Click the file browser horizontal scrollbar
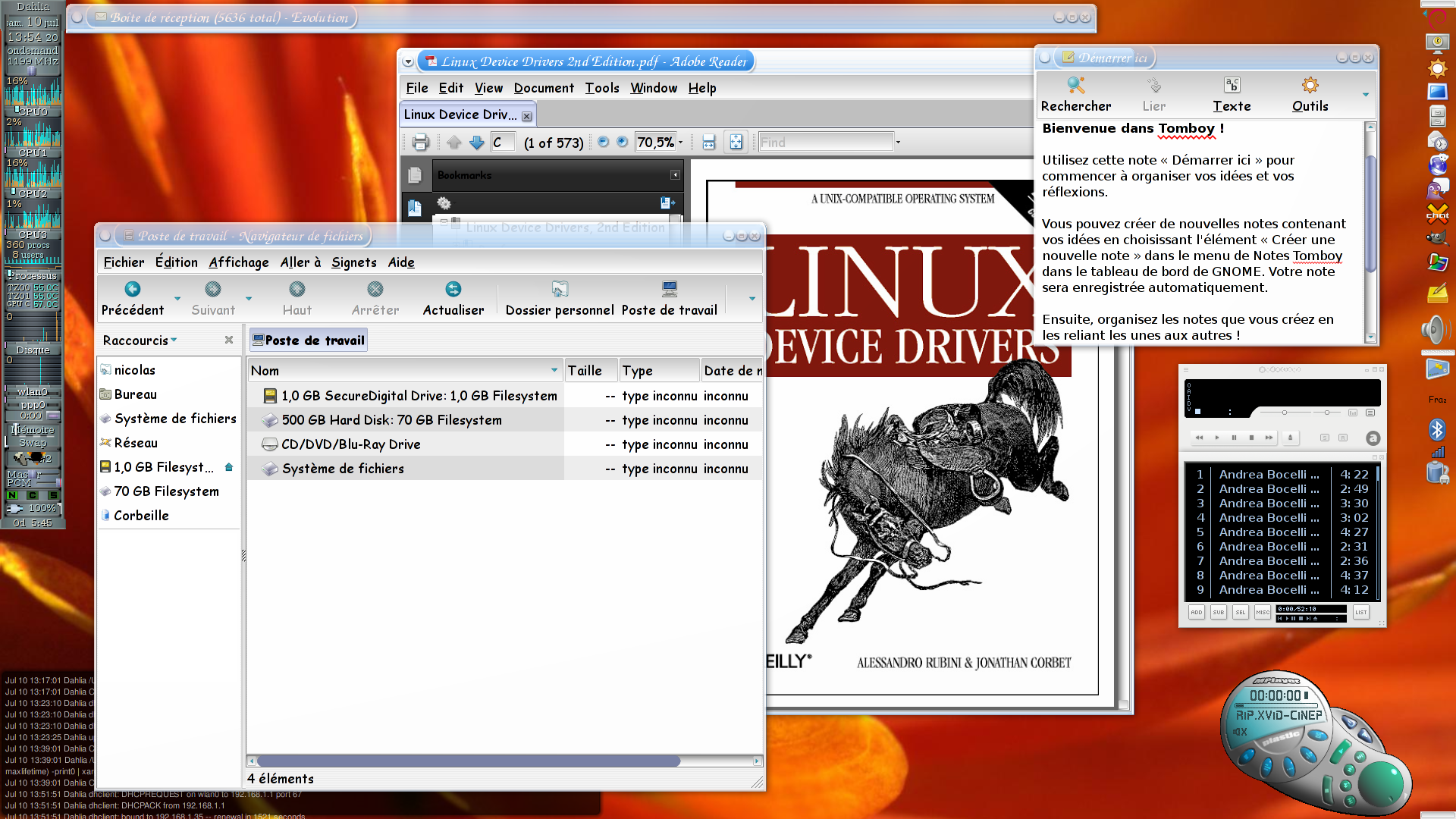 click(x=469, y=761)
